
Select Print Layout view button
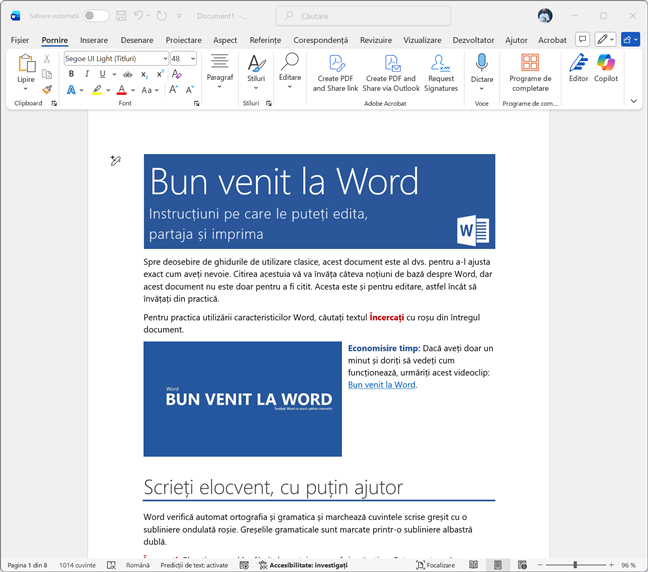(498, 565)
